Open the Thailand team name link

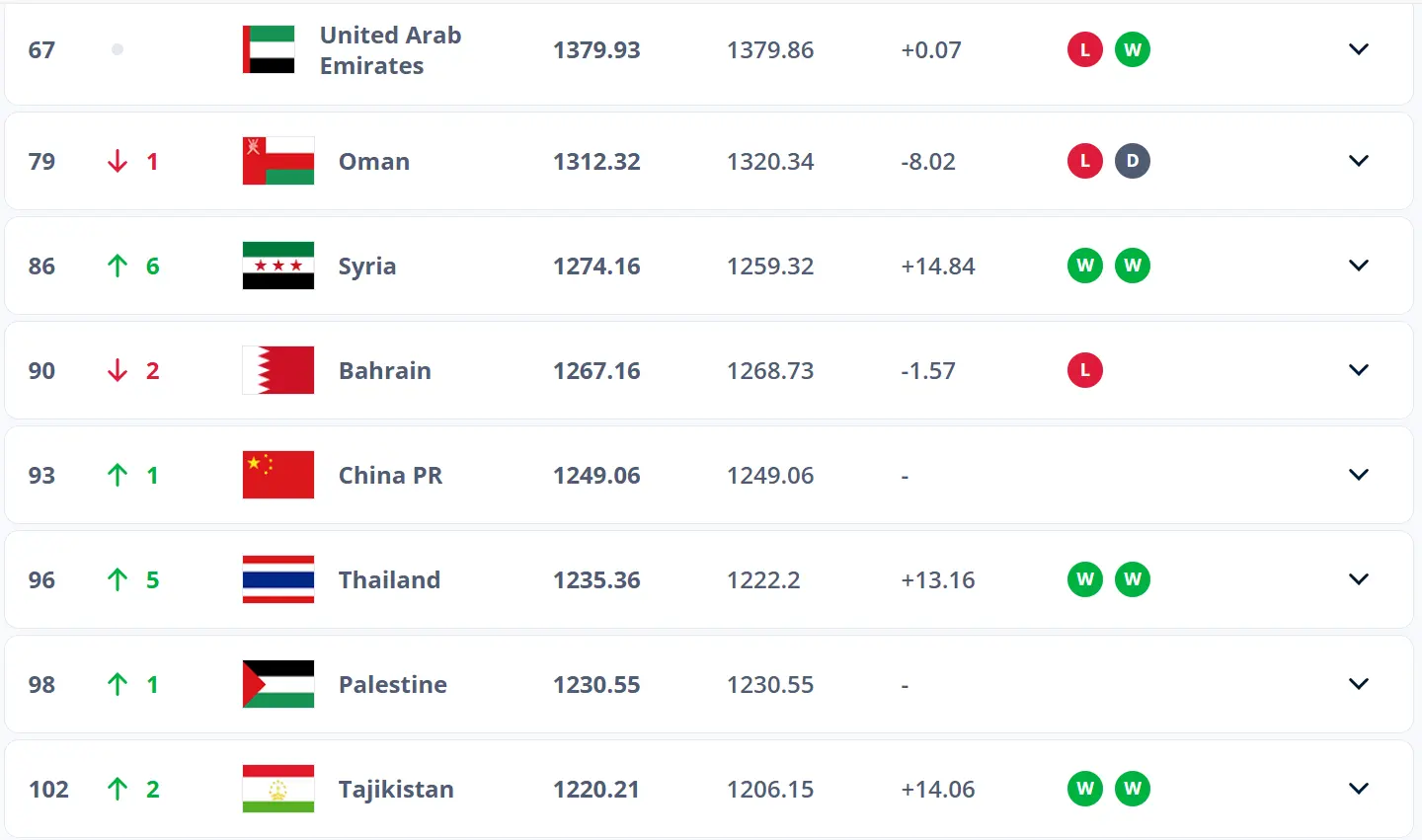click(x=389, y=579)
